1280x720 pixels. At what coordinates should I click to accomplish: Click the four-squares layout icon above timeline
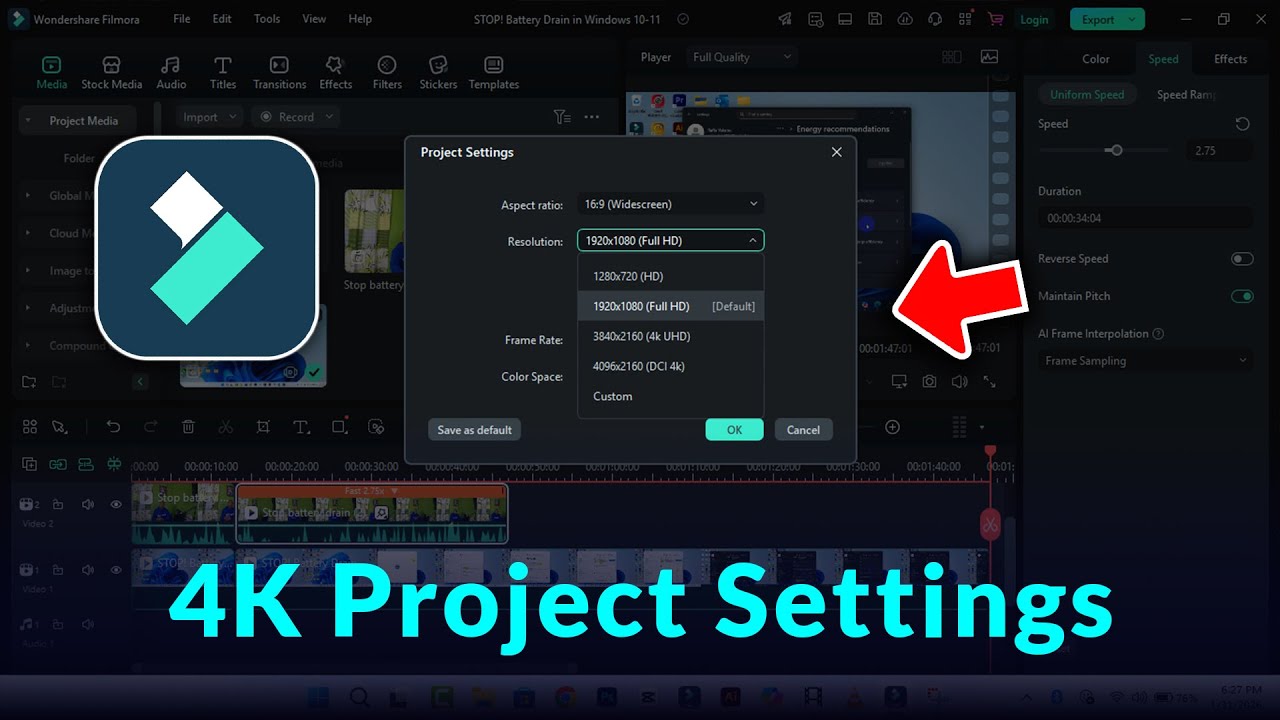[x=29, y=427]
